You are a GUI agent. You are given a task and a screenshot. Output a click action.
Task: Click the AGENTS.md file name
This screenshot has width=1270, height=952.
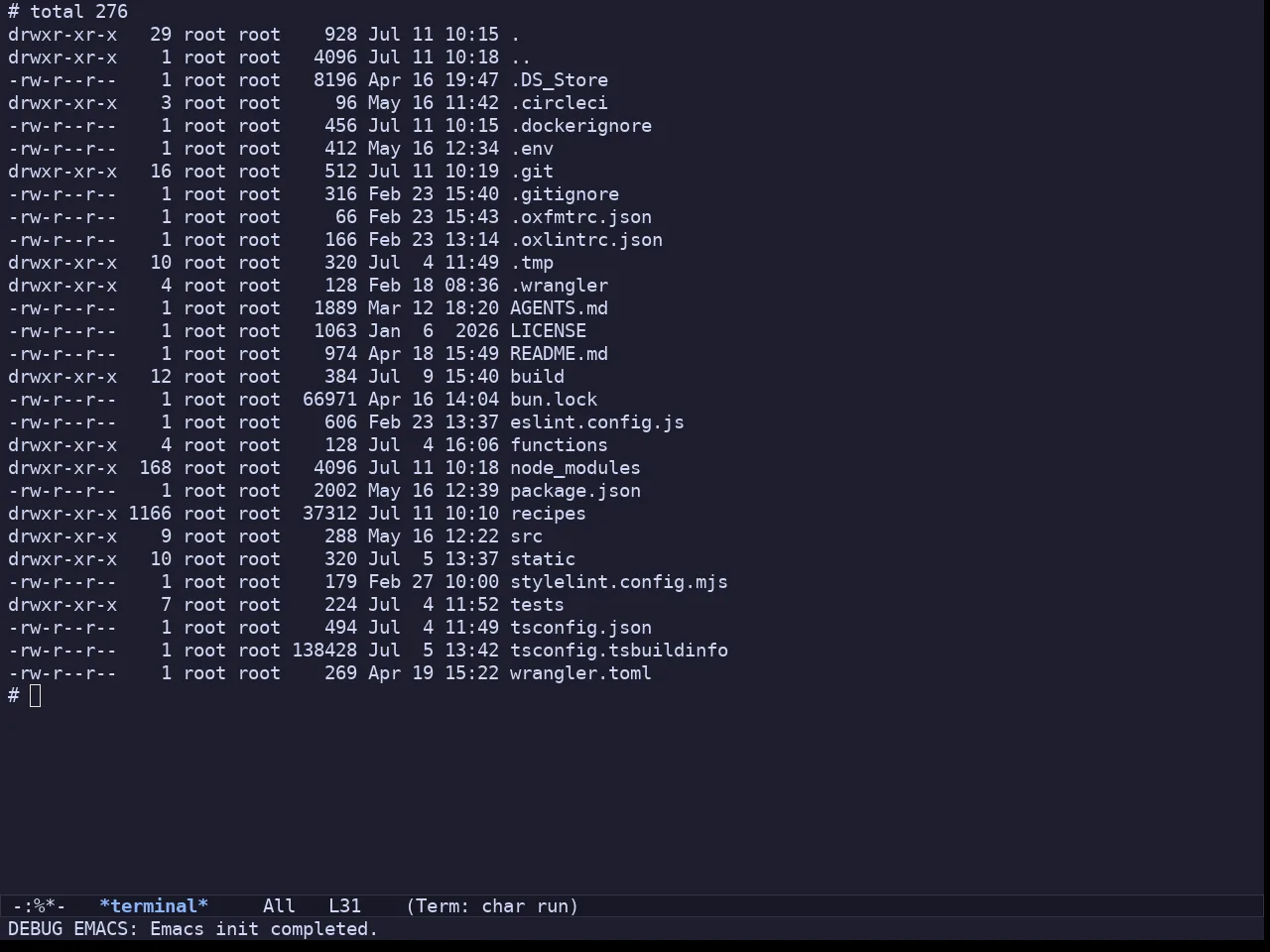click(x=559, y=308)
